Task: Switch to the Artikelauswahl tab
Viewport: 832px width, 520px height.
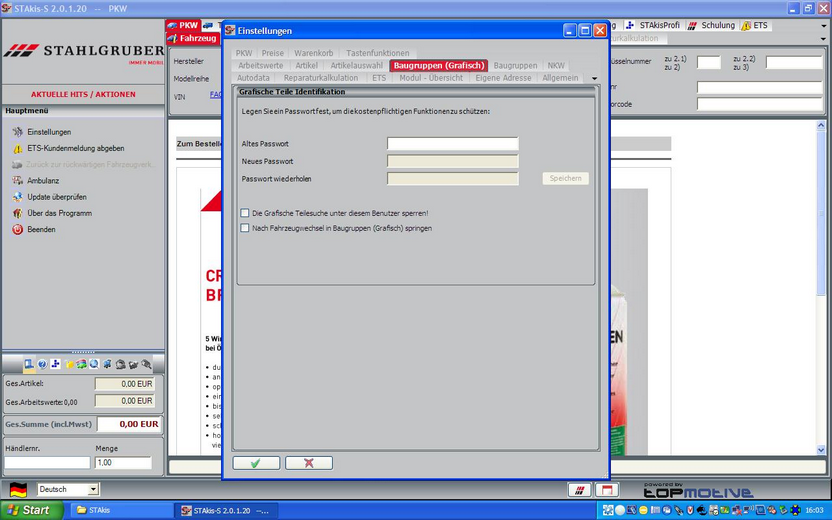Action: [x=357, y=65]
